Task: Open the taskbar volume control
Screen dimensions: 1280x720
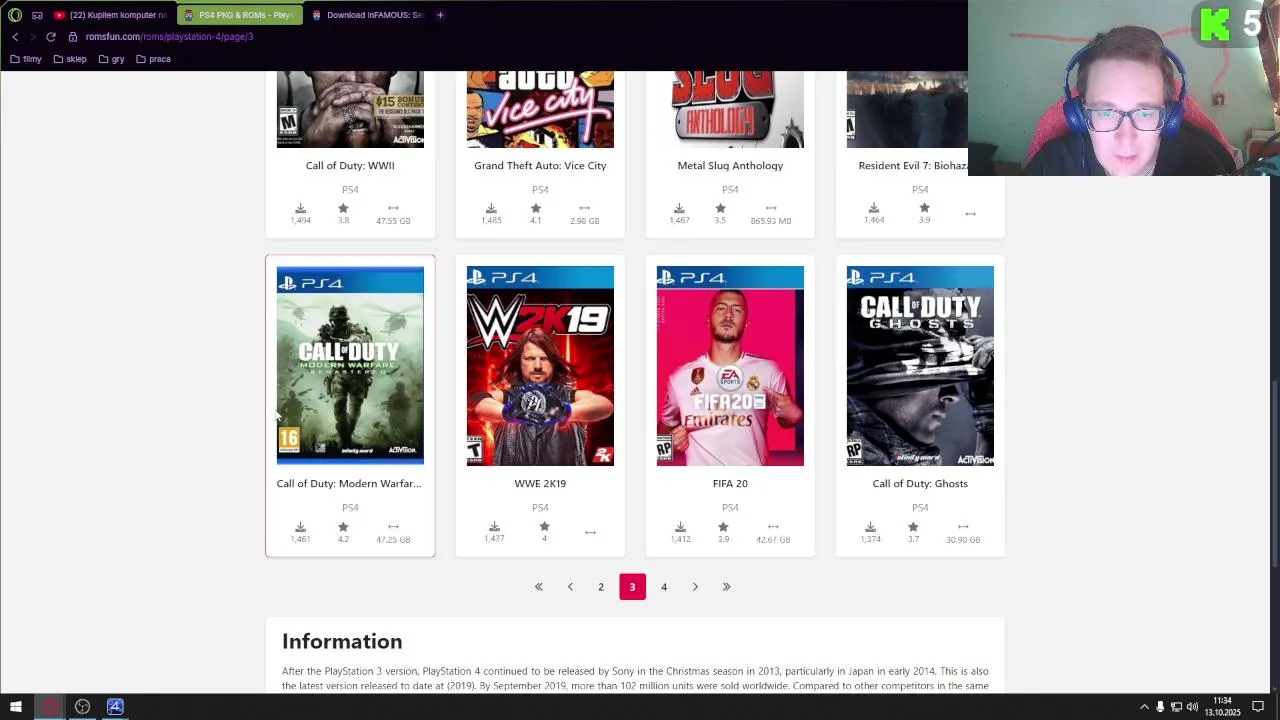Action: 1192,707
